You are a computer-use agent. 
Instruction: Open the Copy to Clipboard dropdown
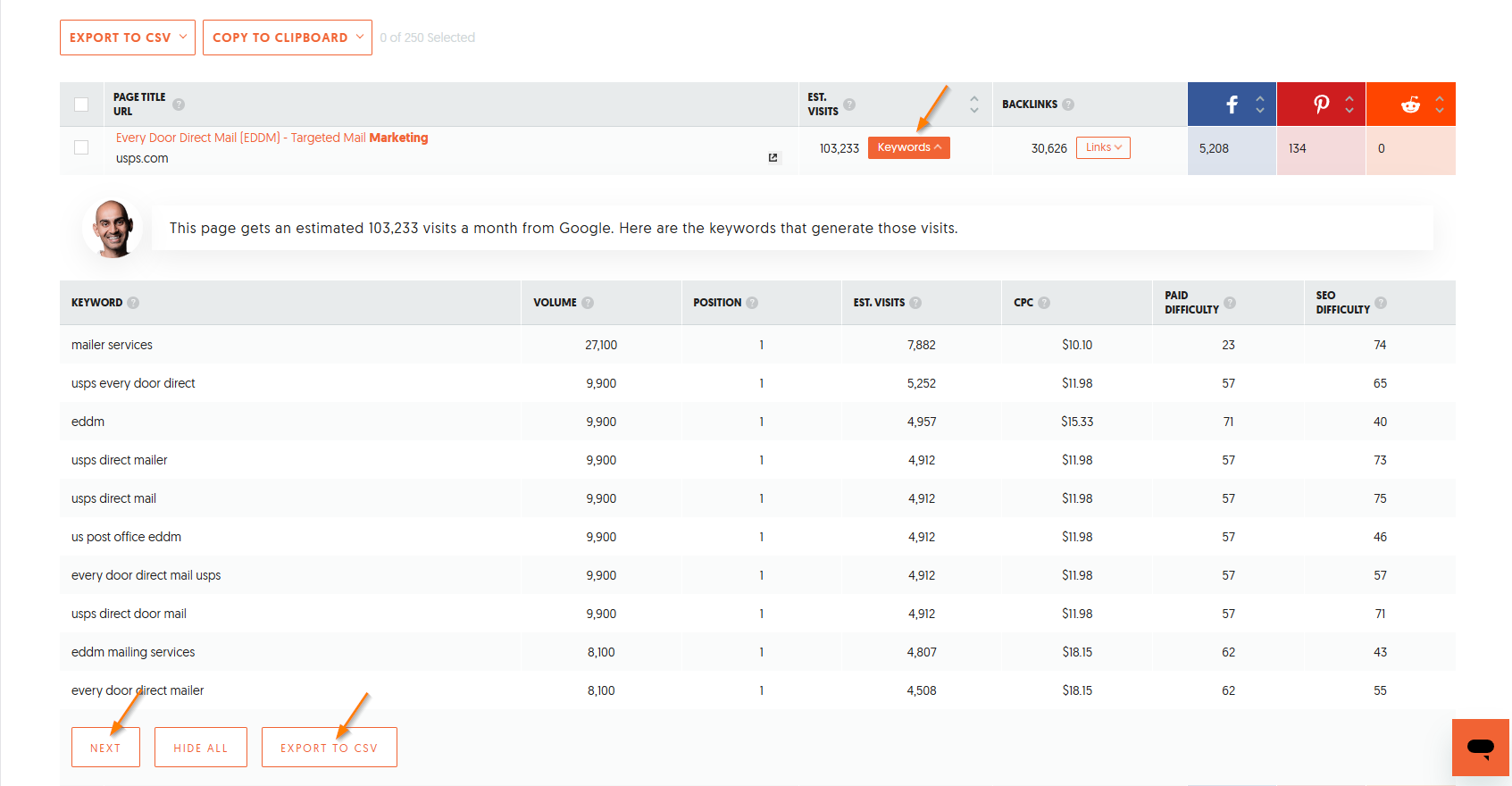(x=288, y=38)
